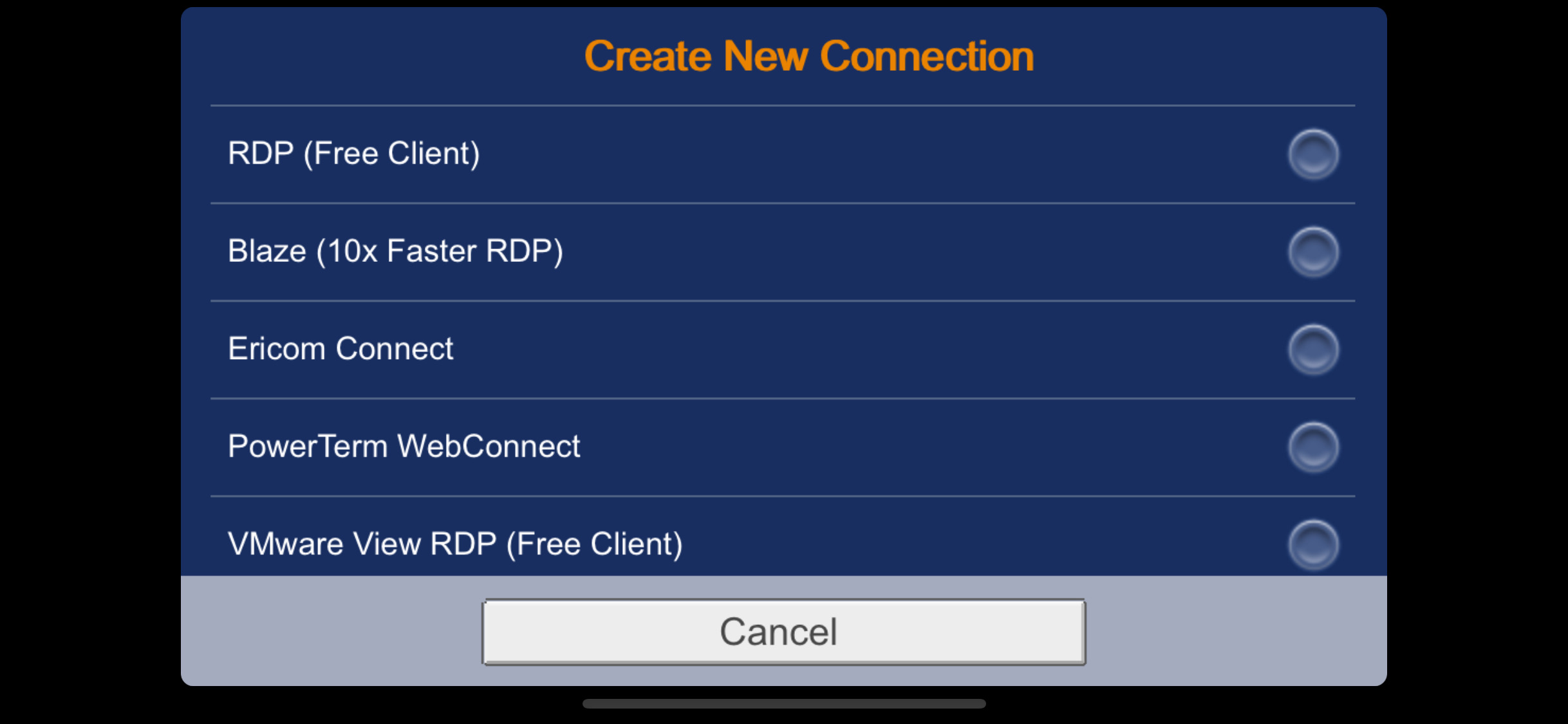Tap the Ericom Connect label text
The height and width of the screenshot is (724, 1568).
341,349
